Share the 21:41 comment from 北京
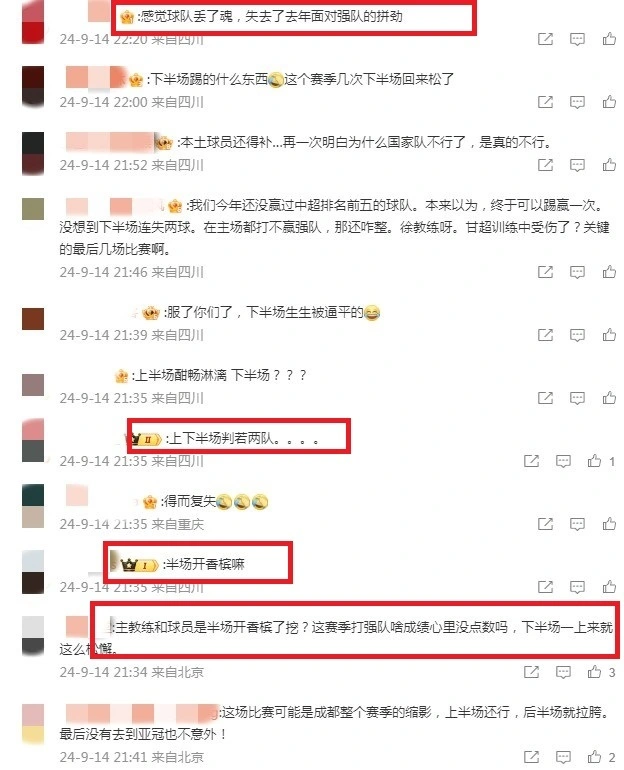 pyautogui.click(x=532, y=757)
